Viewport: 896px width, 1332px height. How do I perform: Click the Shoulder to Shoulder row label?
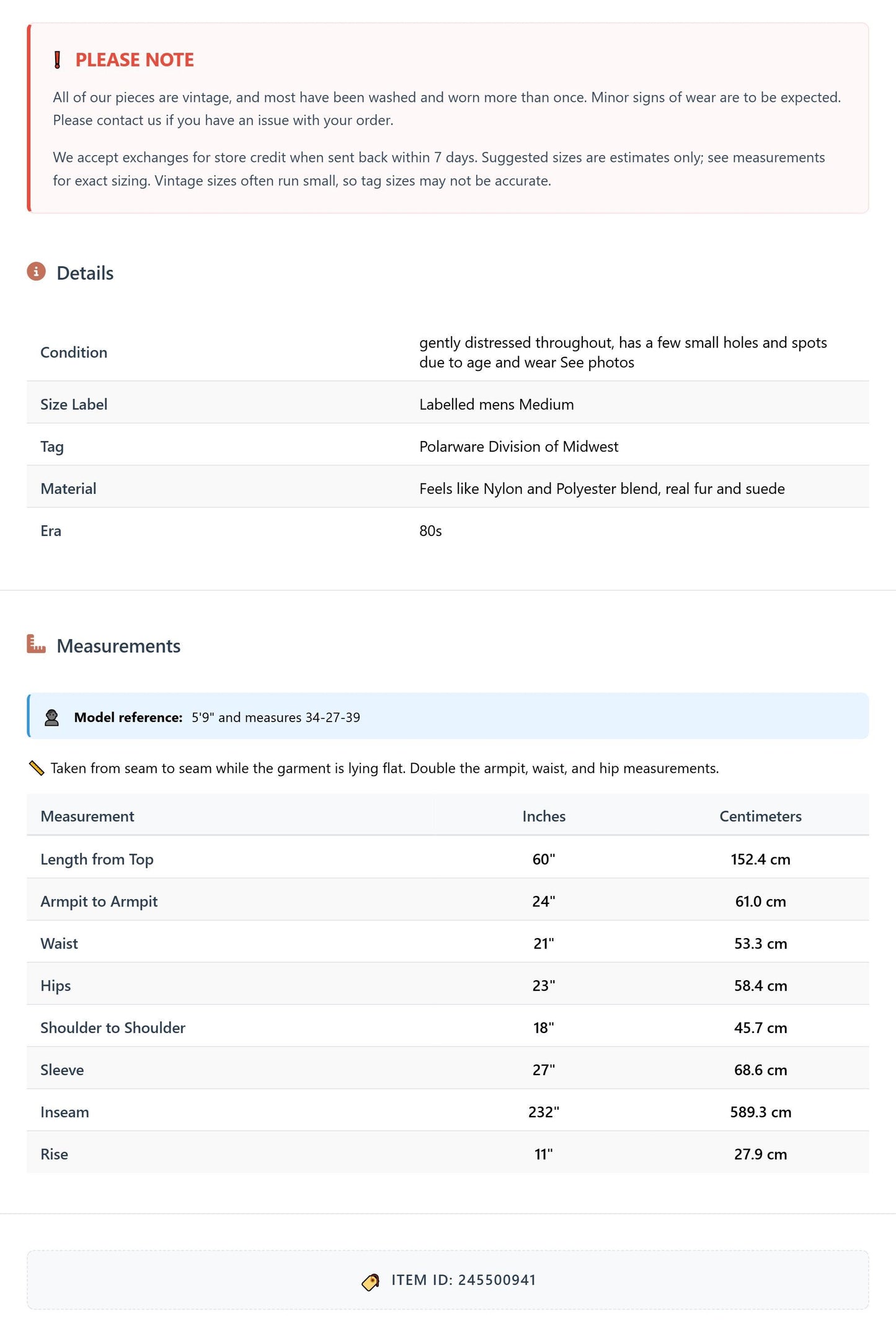point(113,1028)
